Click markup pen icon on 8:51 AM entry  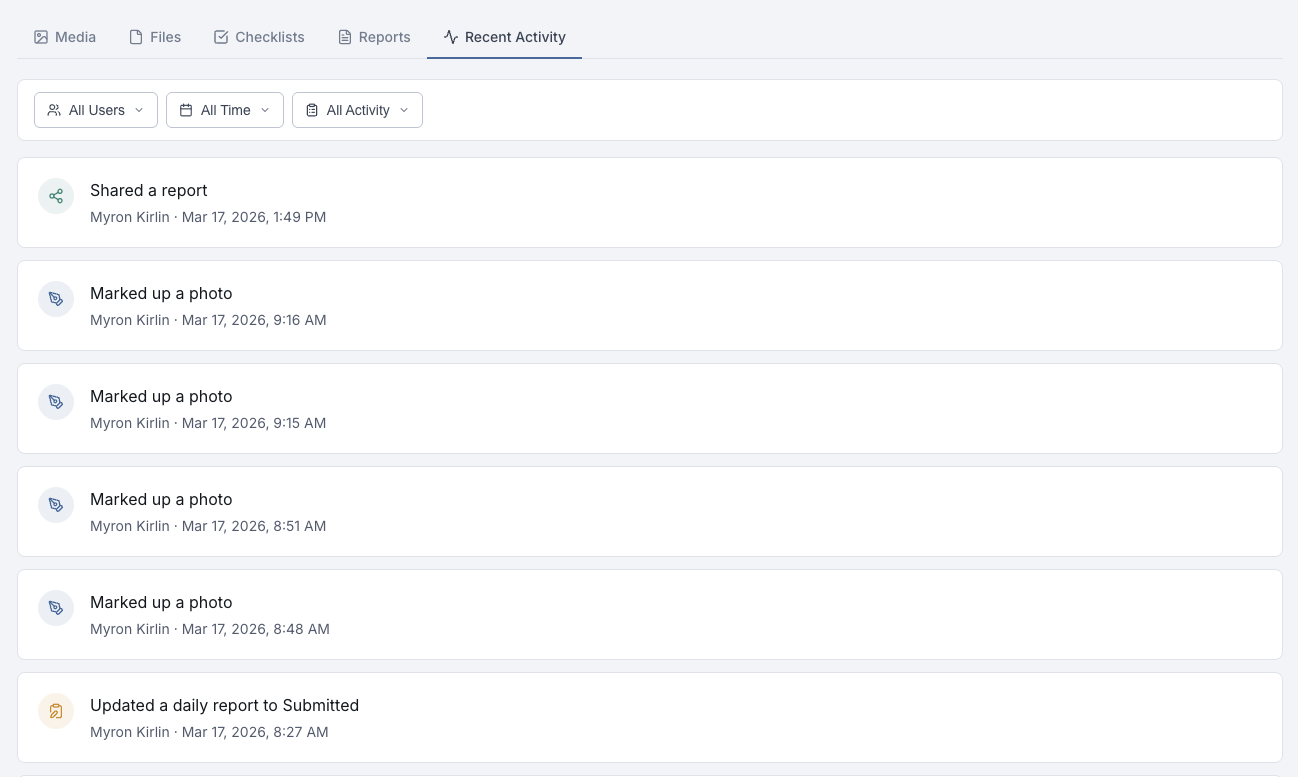pyautogui.click(x=56, y=505)
